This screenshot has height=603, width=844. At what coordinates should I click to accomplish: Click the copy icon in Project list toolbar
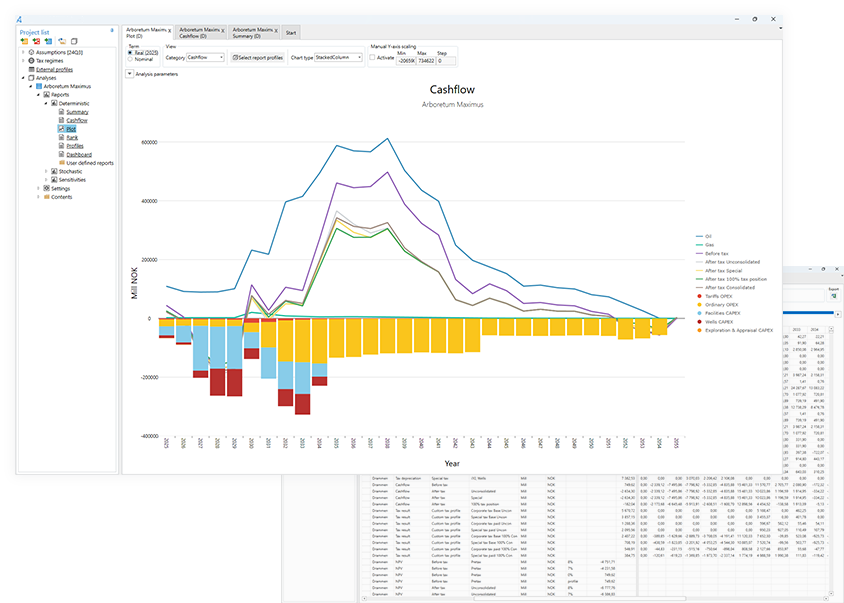point(74,41)
